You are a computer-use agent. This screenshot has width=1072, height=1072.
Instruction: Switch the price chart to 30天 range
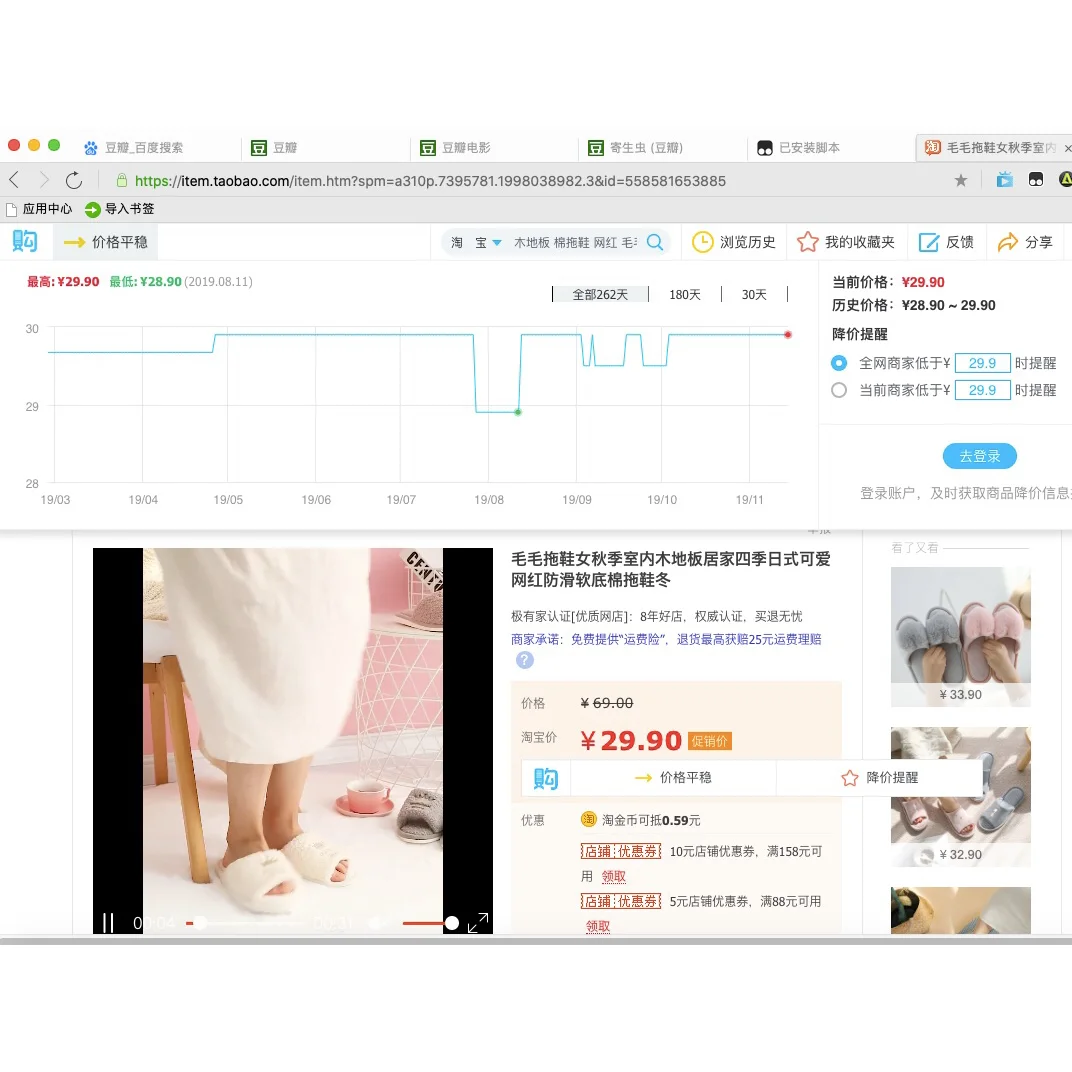tap(753, 294)
